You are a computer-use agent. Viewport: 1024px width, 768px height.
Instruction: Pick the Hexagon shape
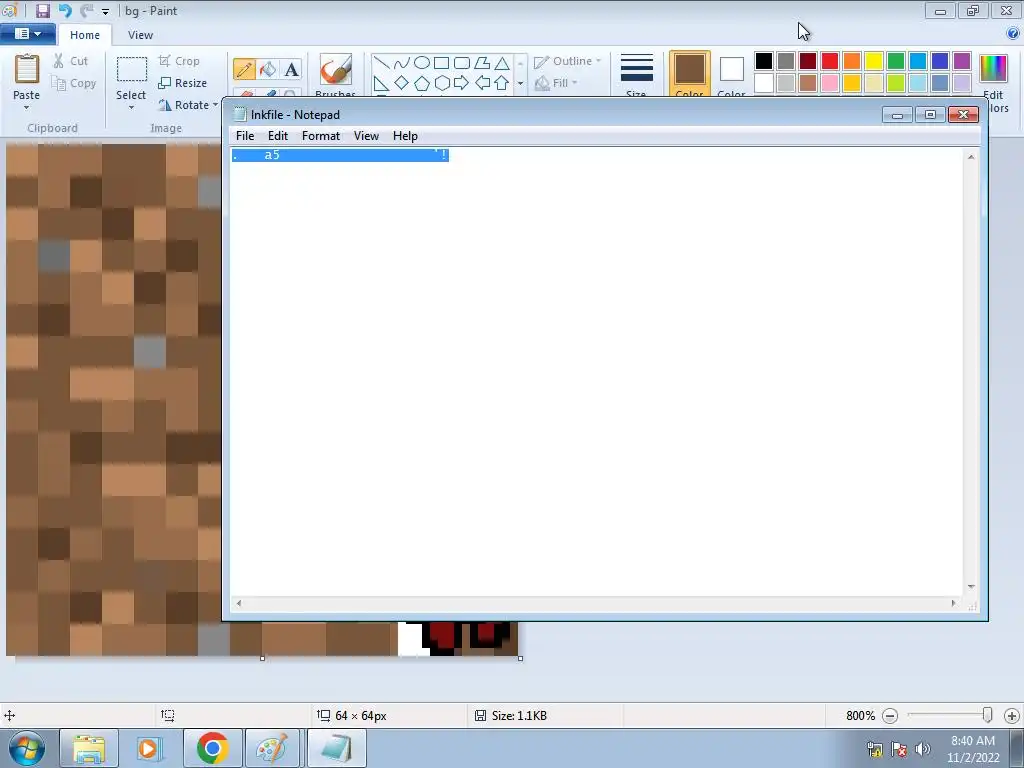click(442, 83)
